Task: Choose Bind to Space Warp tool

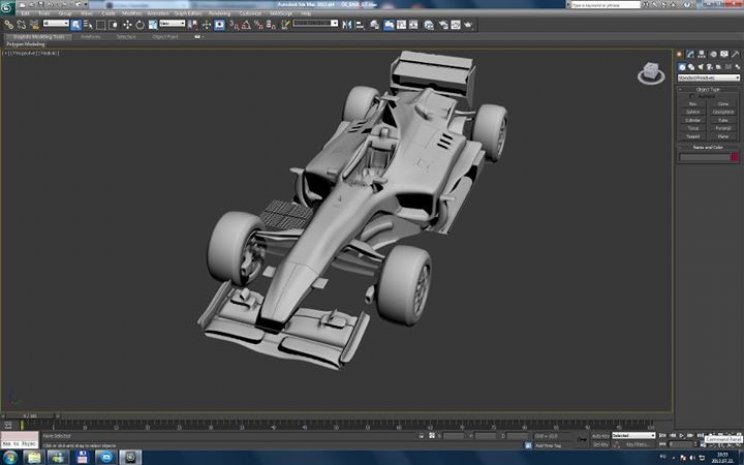Action: pos(34,25)
